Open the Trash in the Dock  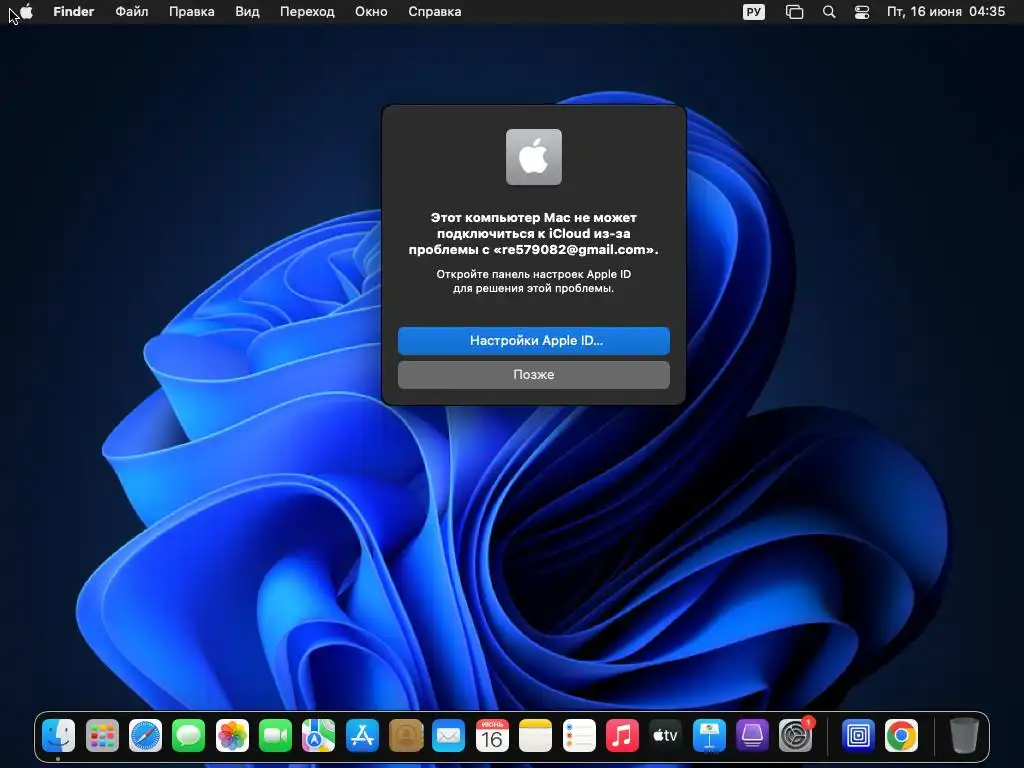(x=964, y=735)
